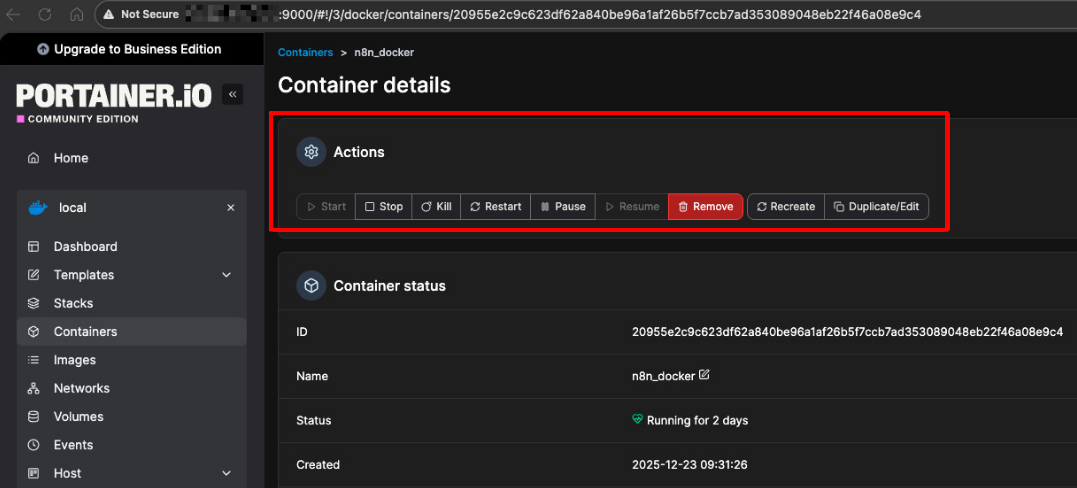Screen dimensions: 1077x488
Task: Click the Images list icon
Action: coord(33,359)
